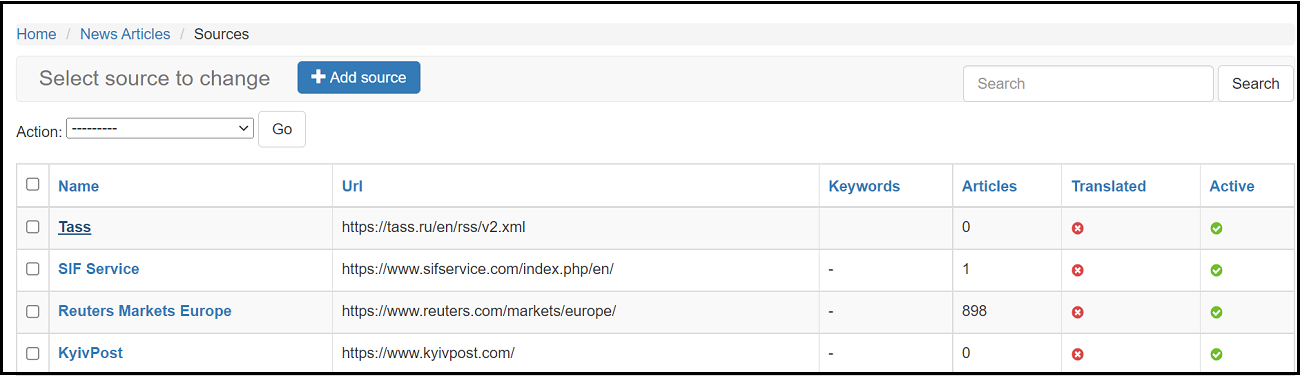The height and width of the screenshot is (376, 1300).
Task: Click Active icon for Reuters Markets Europe
Action: click(x=1216, y=312)
